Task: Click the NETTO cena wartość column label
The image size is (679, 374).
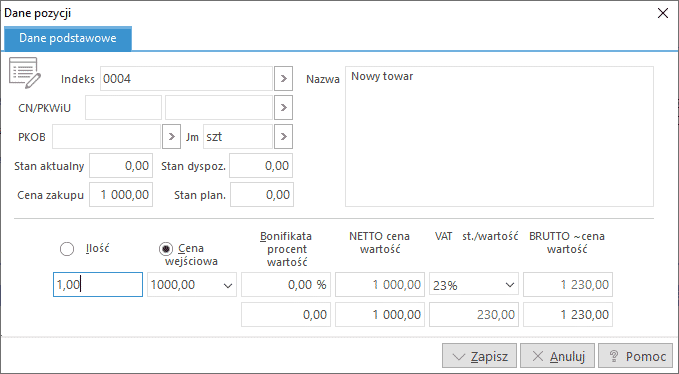Action: pyautogui.click(x=379, y=242)
